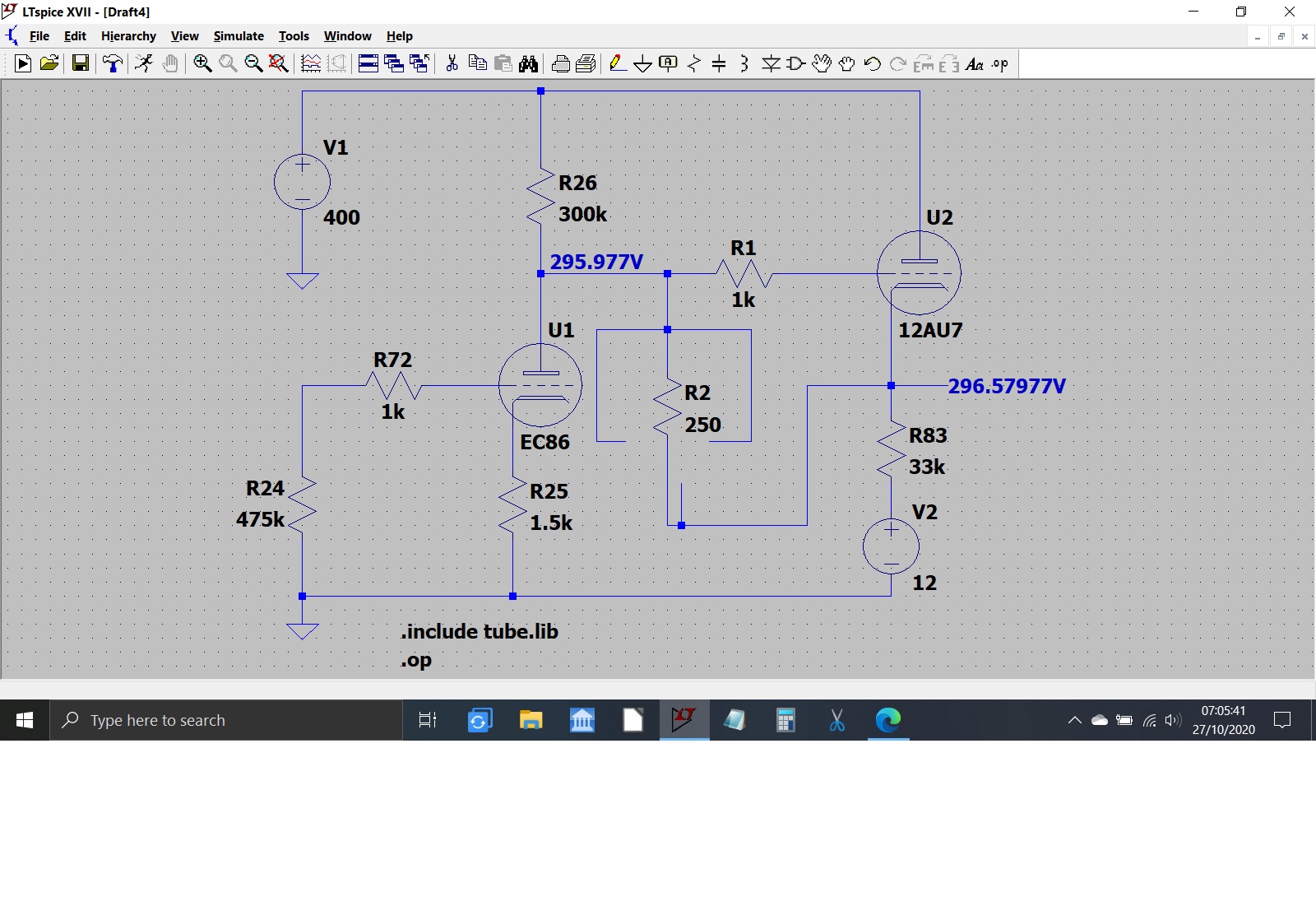Place a Resistor from toolbar
1316x920 pixels.
[694, 63]
